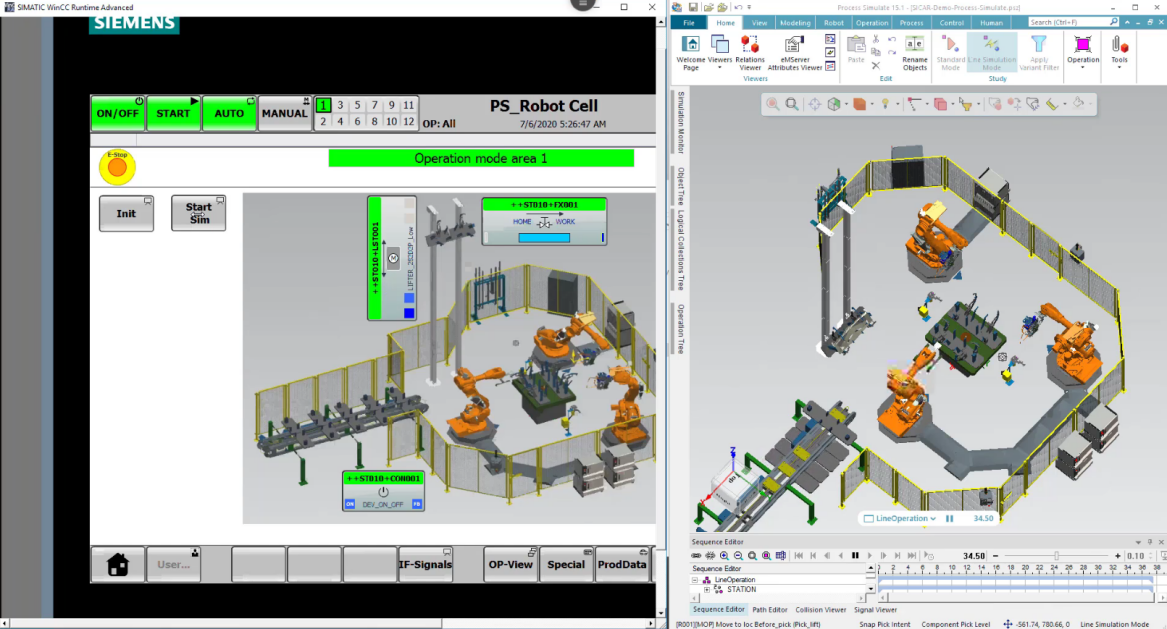Click the customize columns icon in Sequence Editor
The height and width of the screenshot is (629, 1167).
[781, 555]
